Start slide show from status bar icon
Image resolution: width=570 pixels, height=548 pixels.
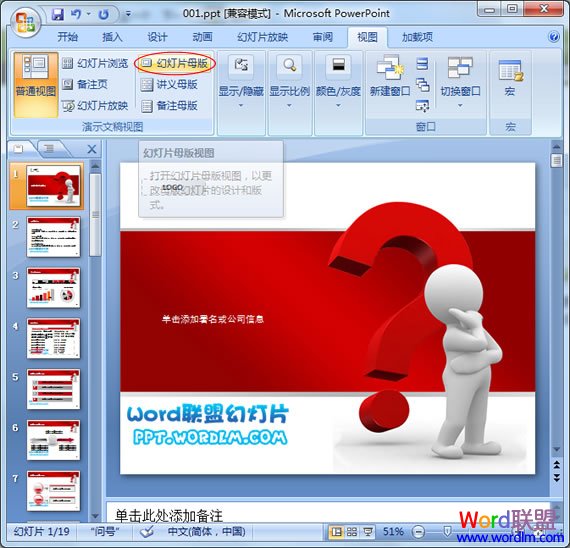[x=368, y=532]
